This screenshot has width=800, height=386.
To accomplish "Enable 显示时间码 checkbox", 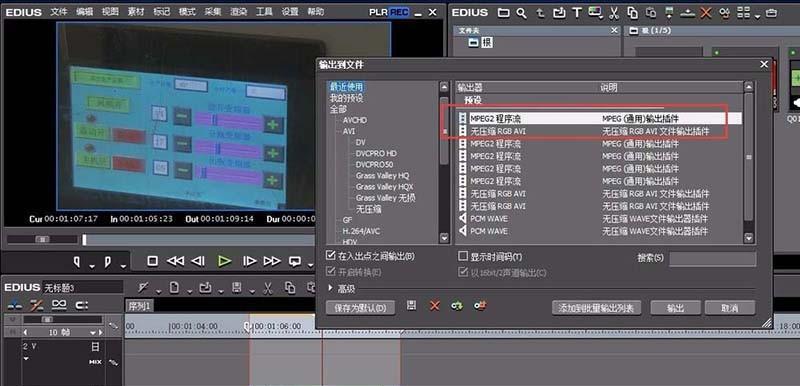I will click(463, 256).
